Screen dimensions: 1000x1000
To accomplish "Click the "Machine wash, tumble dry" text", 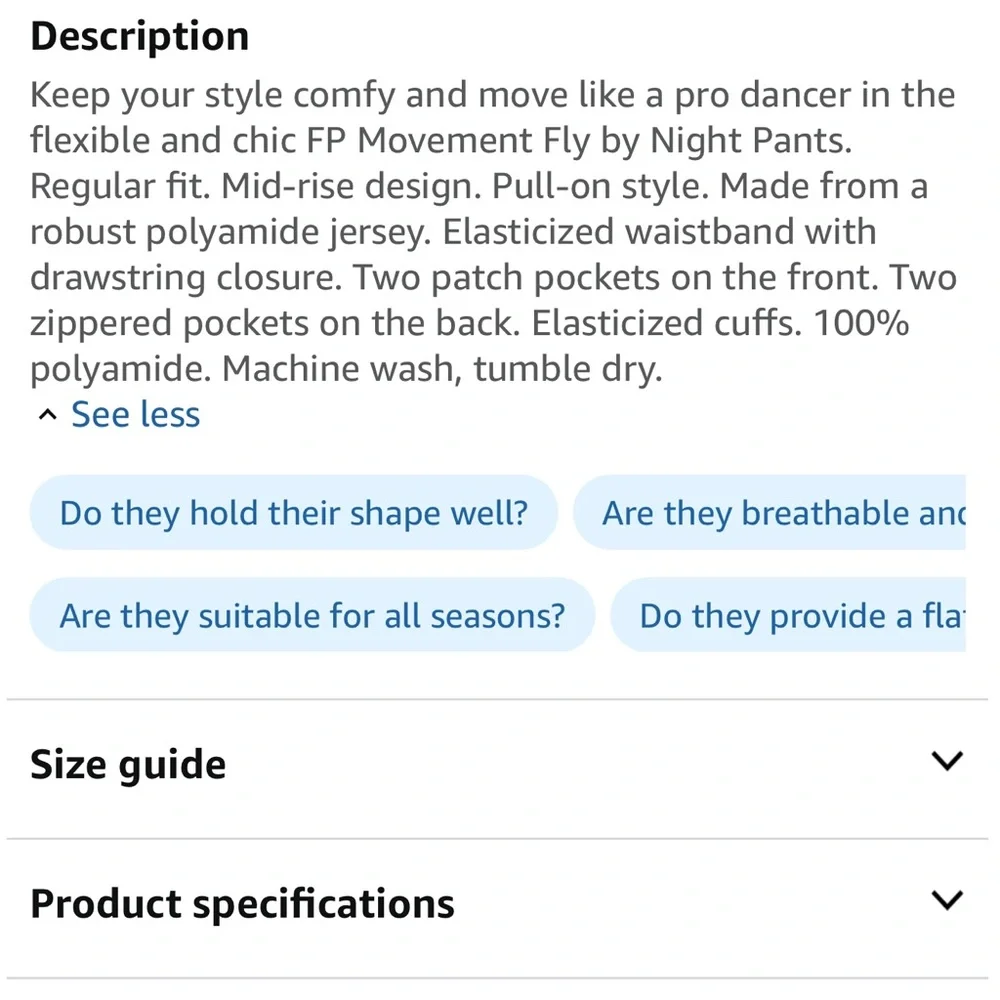I will click(442, 370).
